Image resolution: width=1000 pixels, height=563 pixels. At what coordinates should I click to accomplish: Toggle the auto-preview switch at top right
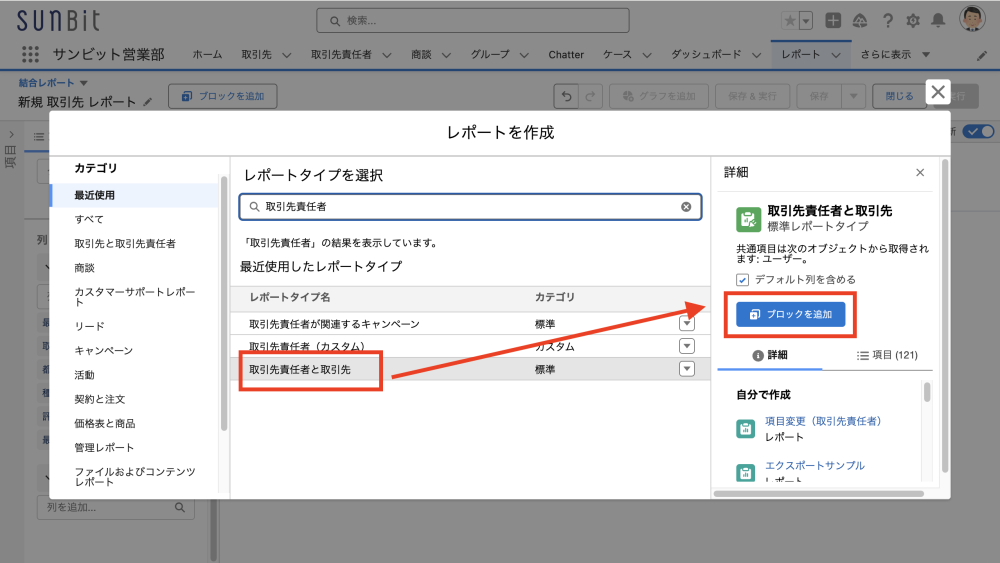click(x=979, y=131)
